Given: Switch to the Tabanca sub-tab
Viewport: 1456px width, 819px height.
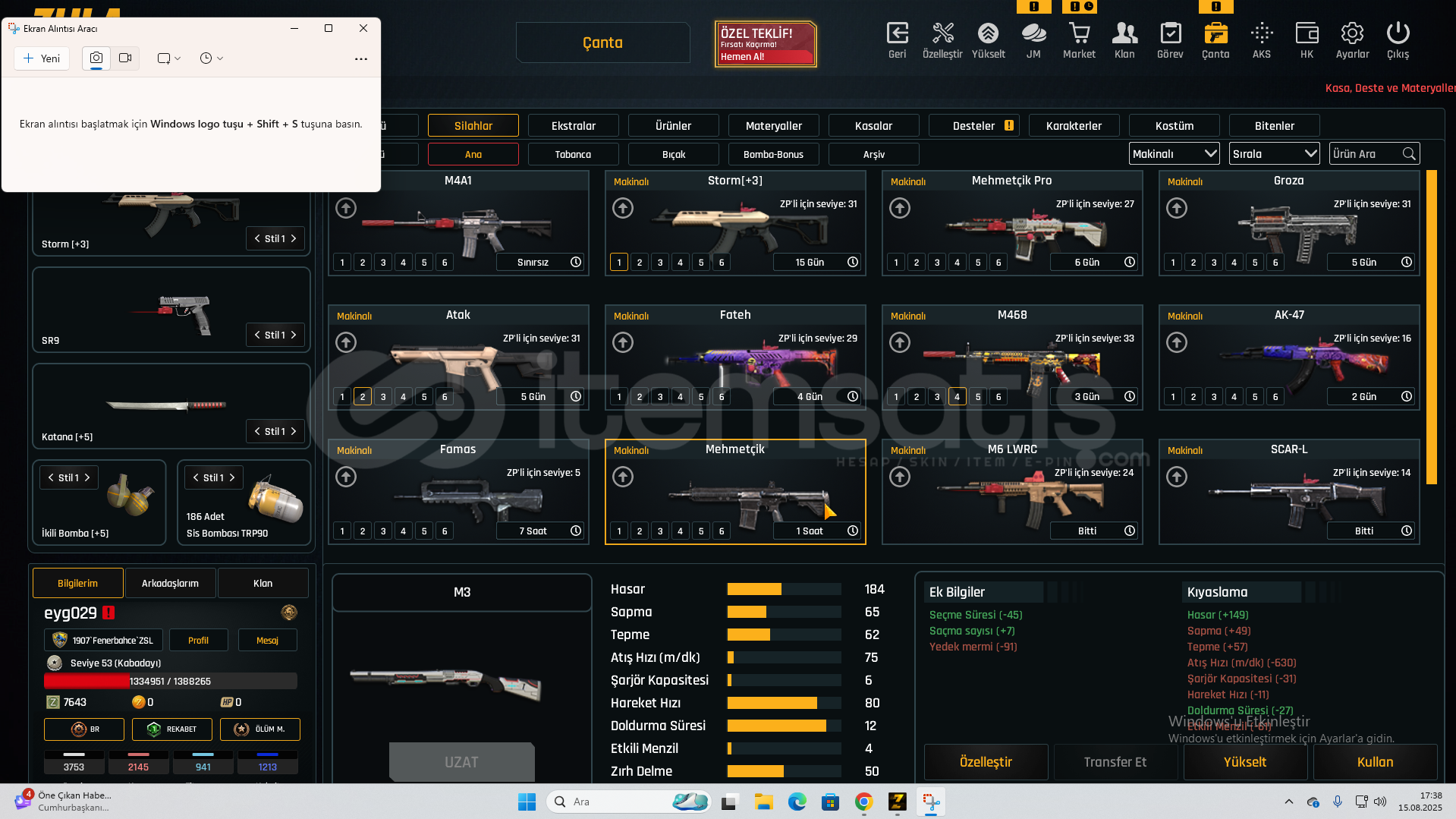Looking at the screenshot, I should pos(574,154).
